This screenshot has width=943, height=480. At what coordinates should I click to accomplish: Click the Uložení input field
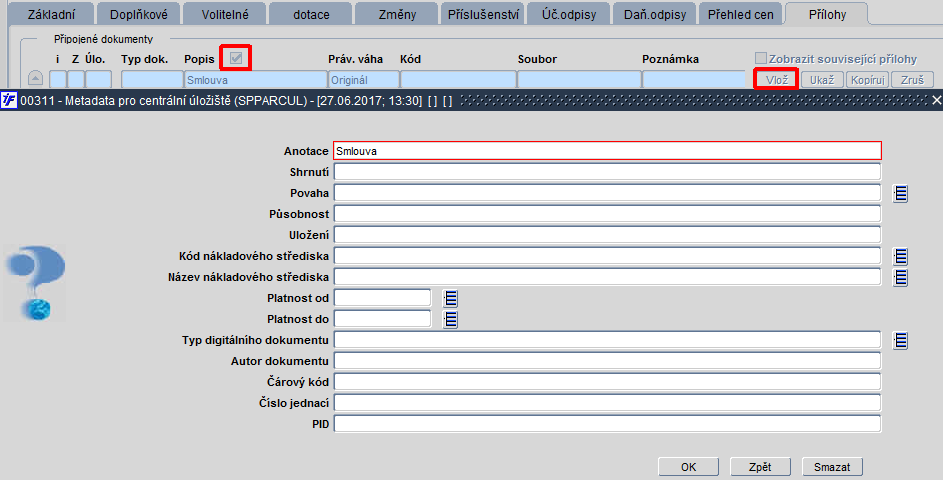point(607,235)
